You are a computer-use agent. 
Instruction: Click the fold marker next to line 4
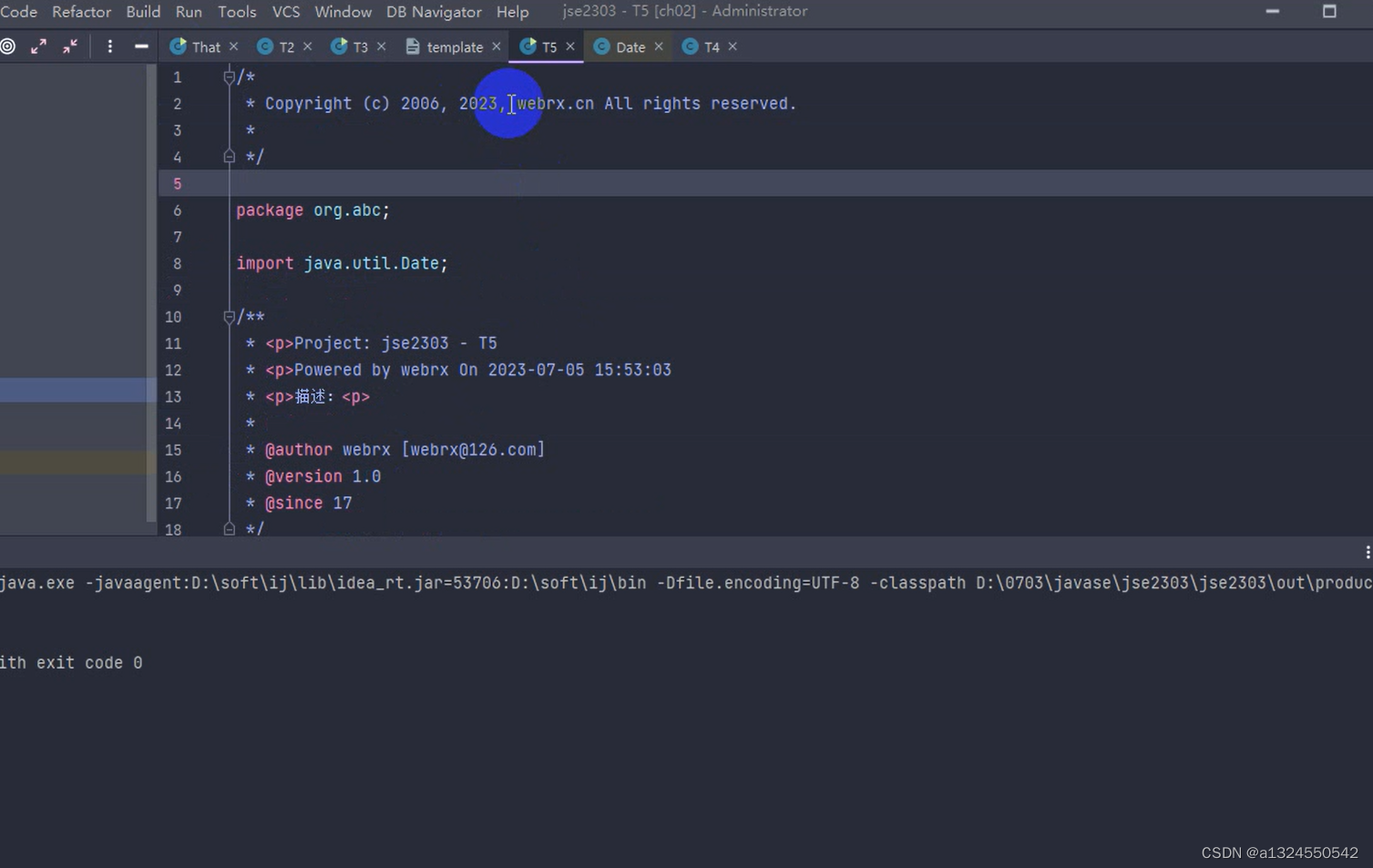pos(229,156)
